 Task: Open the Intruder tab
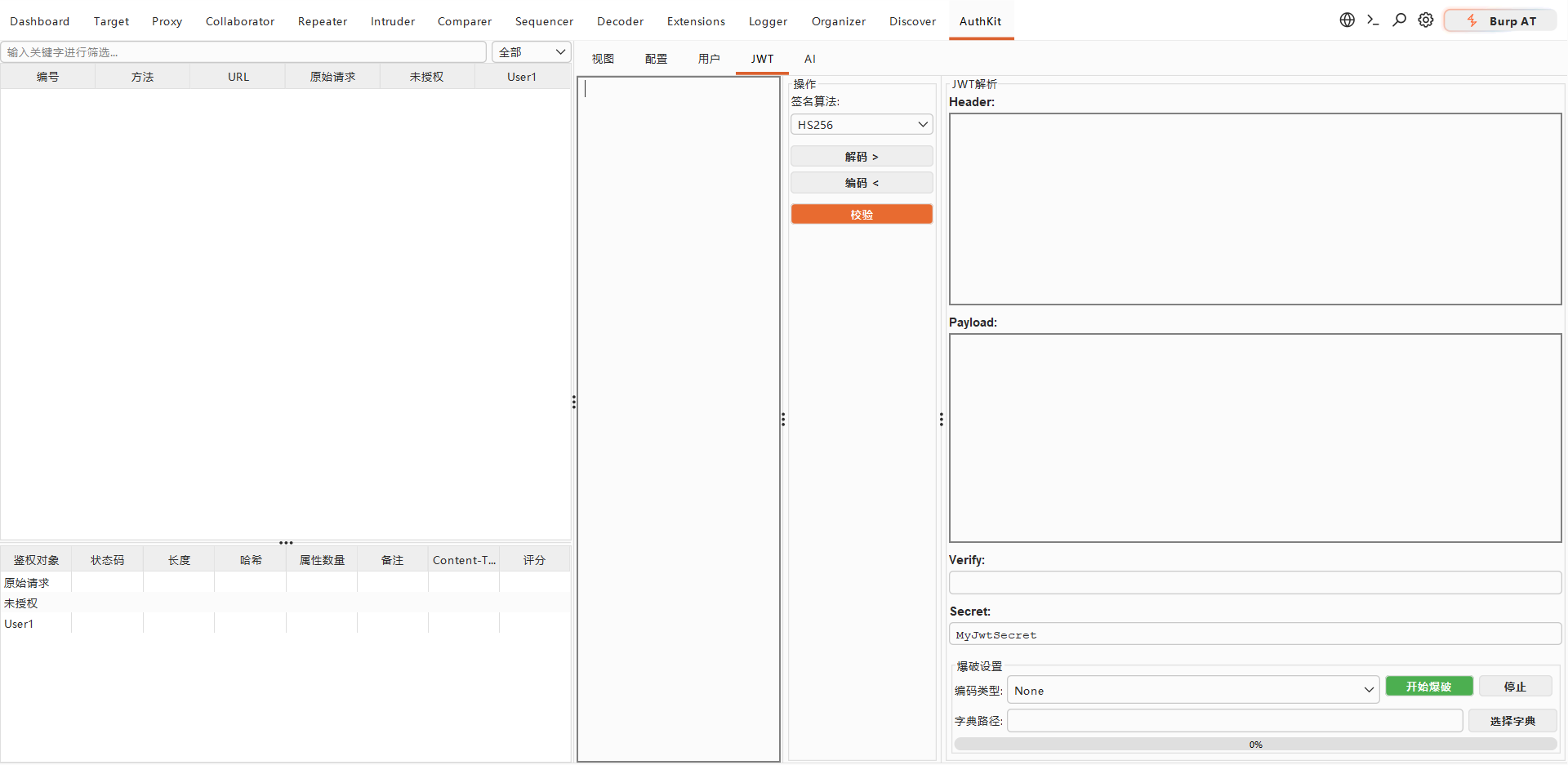(393, 21)
